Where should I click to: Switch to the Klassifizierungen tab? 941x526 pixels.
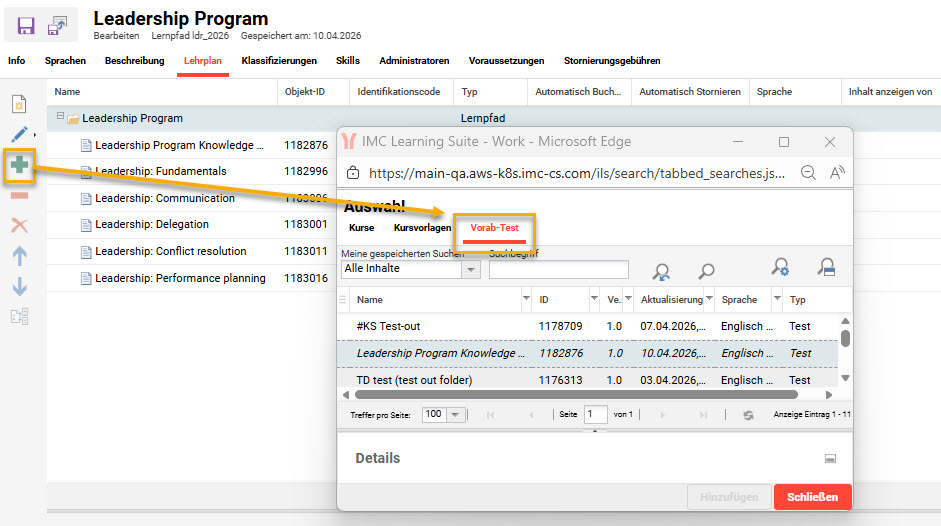[279, 61]
